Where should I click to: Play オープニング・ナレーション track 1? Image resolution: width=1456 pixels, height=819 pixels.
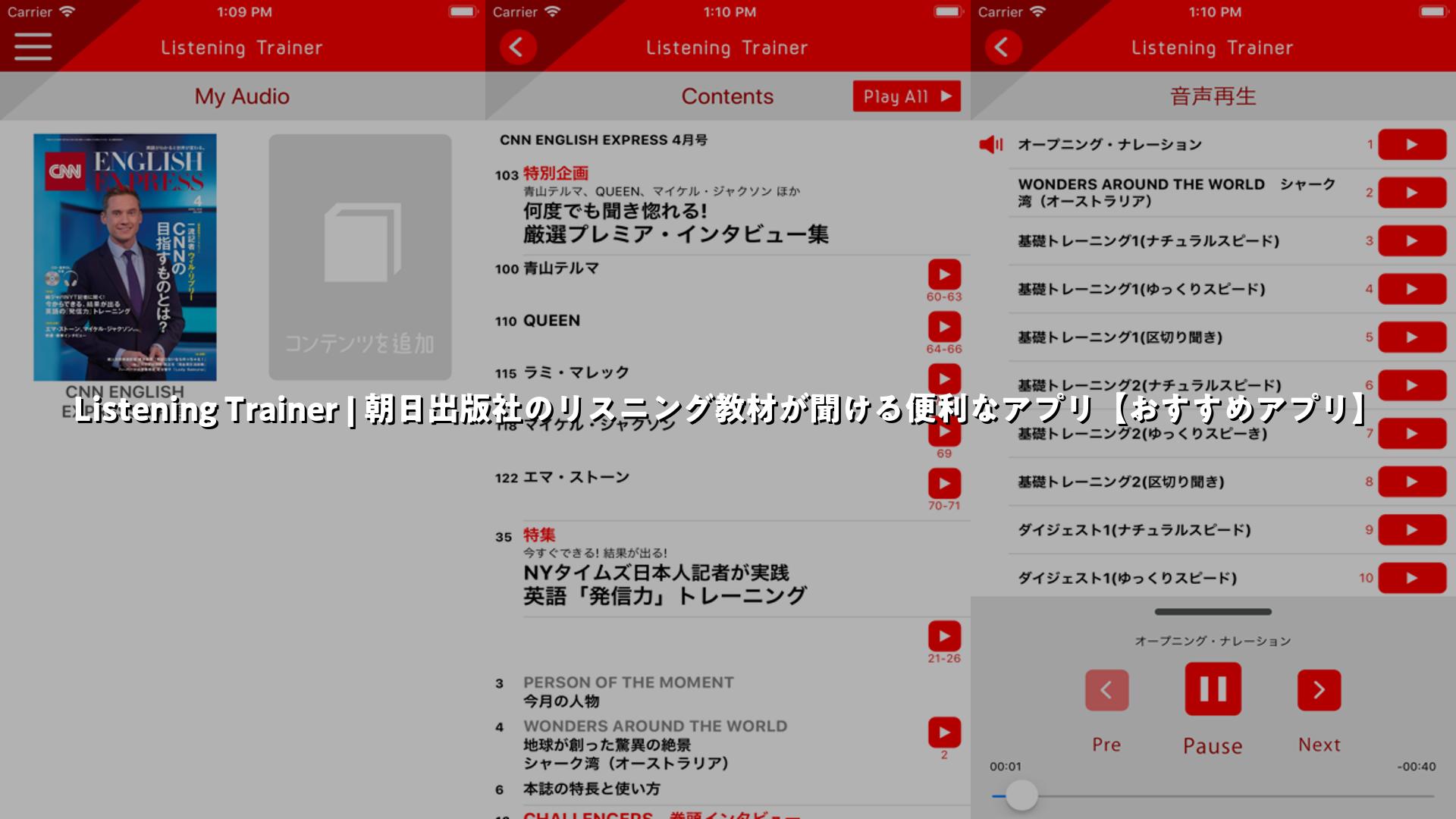(x=1412, y=145)
